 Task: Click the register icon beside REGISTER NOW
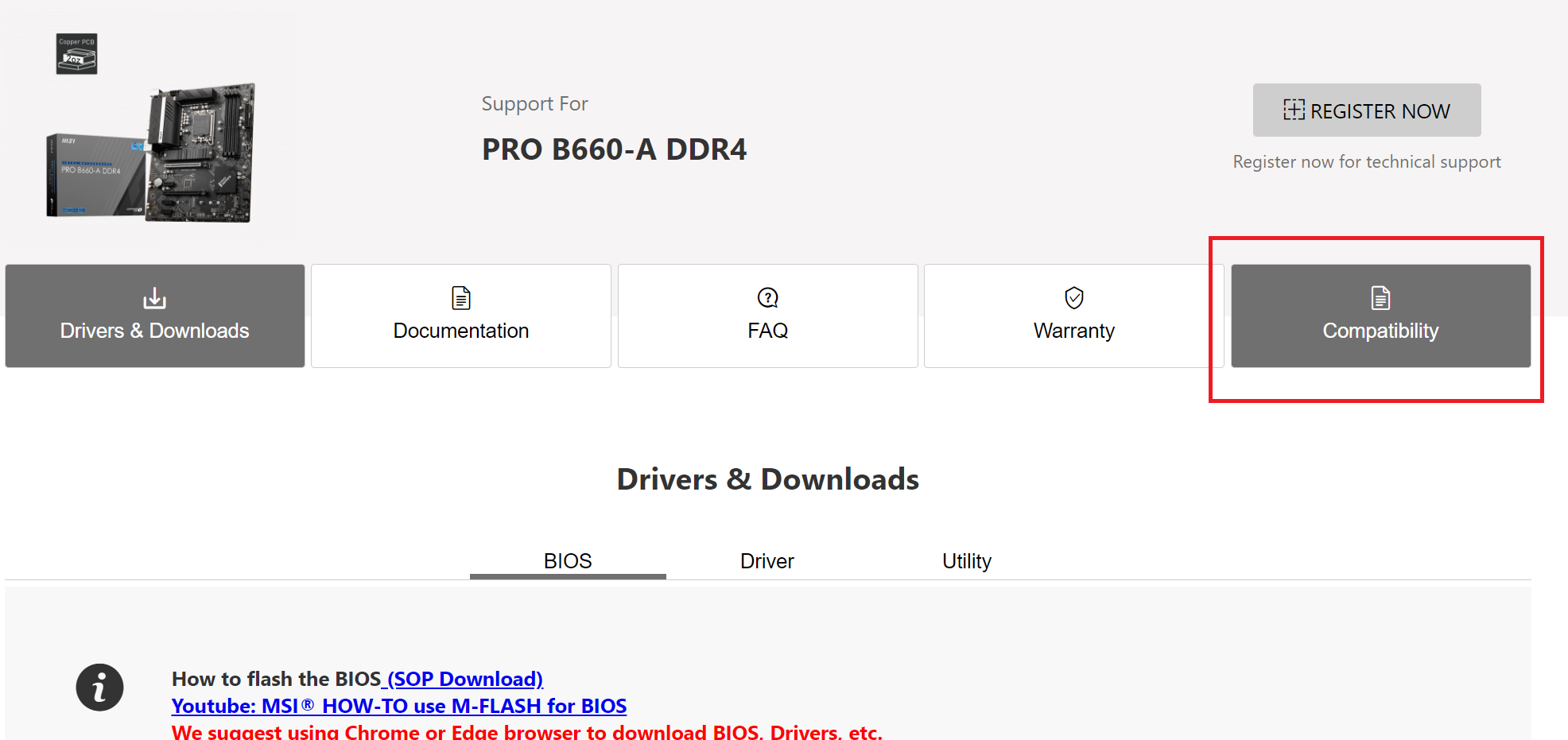coord(1294,110)
